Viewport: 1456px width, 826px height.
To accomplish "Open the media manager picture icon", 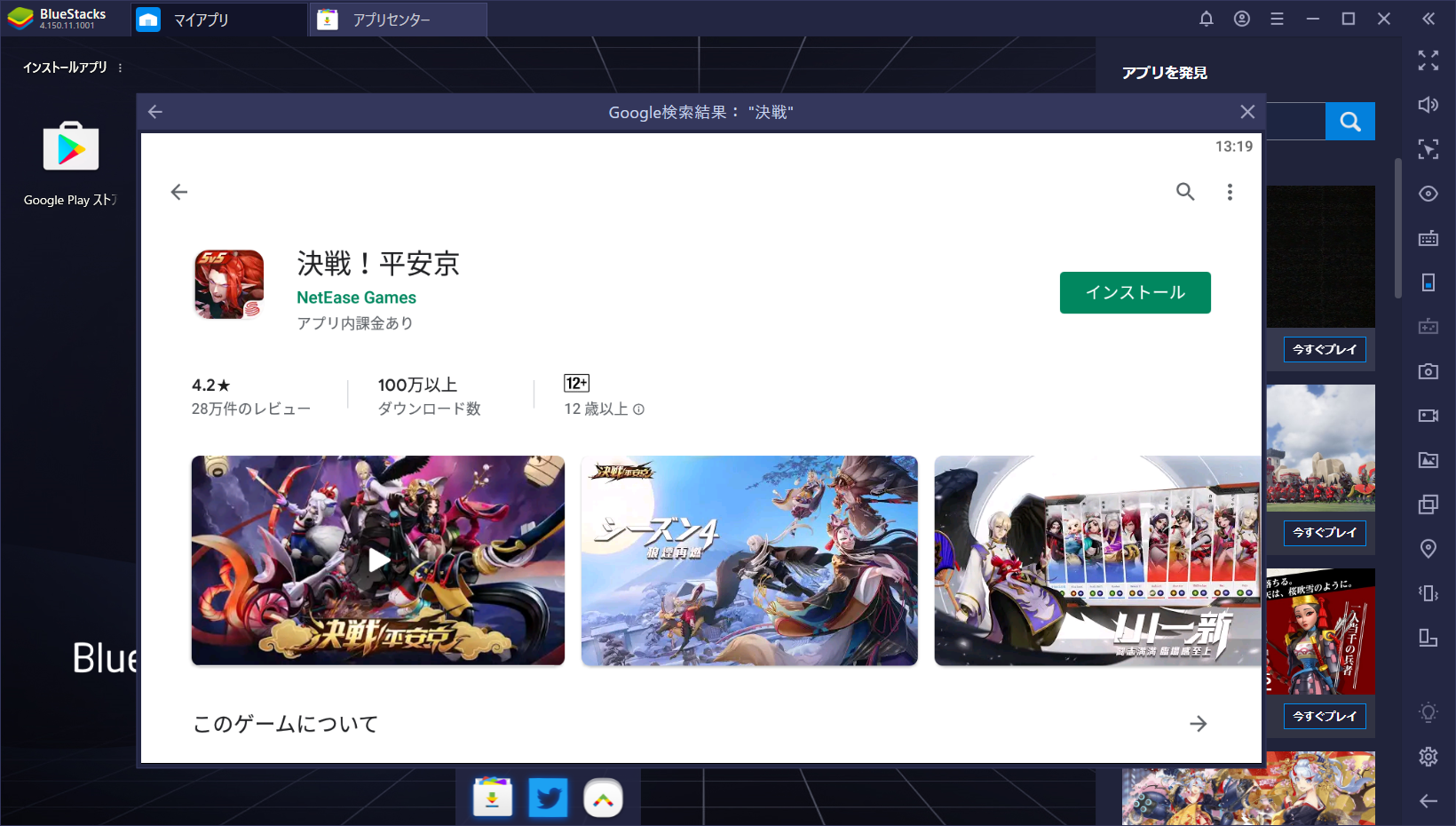I will pos(1428,460).
